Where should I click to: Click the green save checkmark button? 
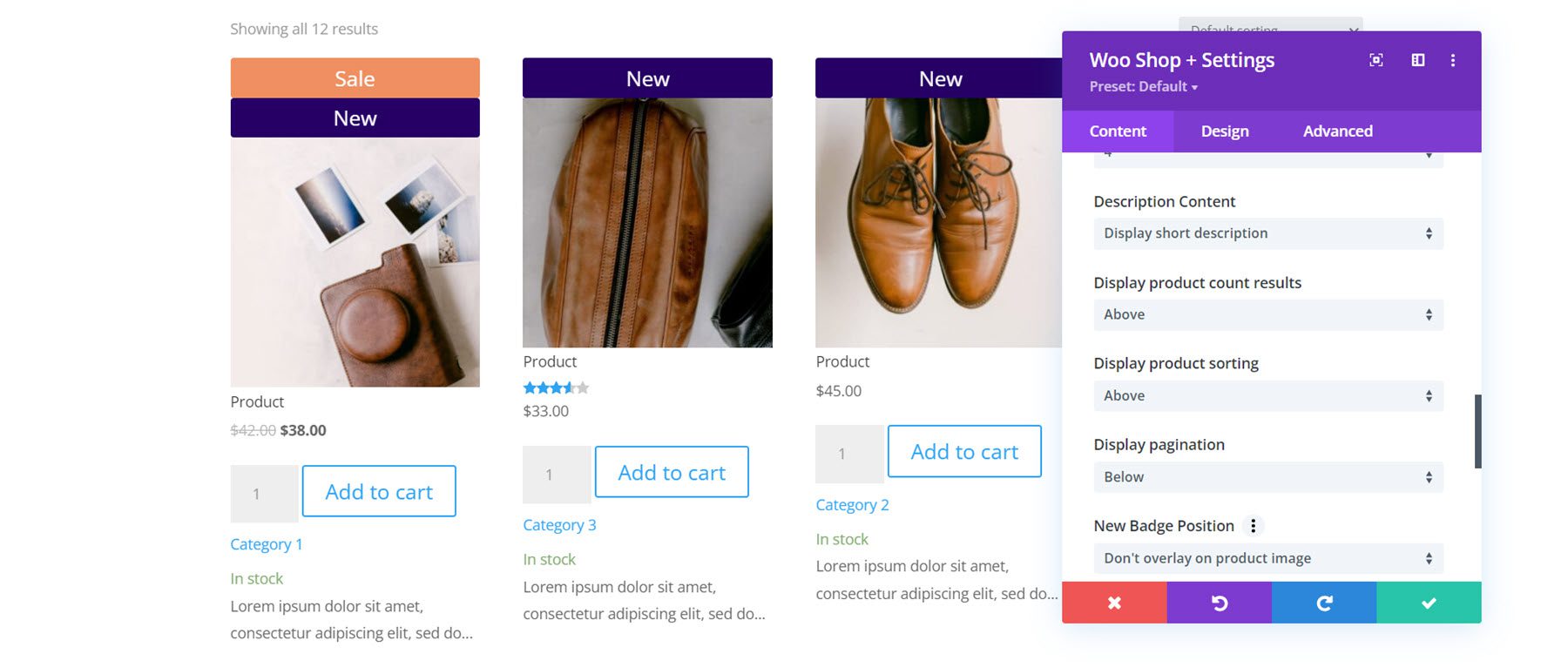1429,603
